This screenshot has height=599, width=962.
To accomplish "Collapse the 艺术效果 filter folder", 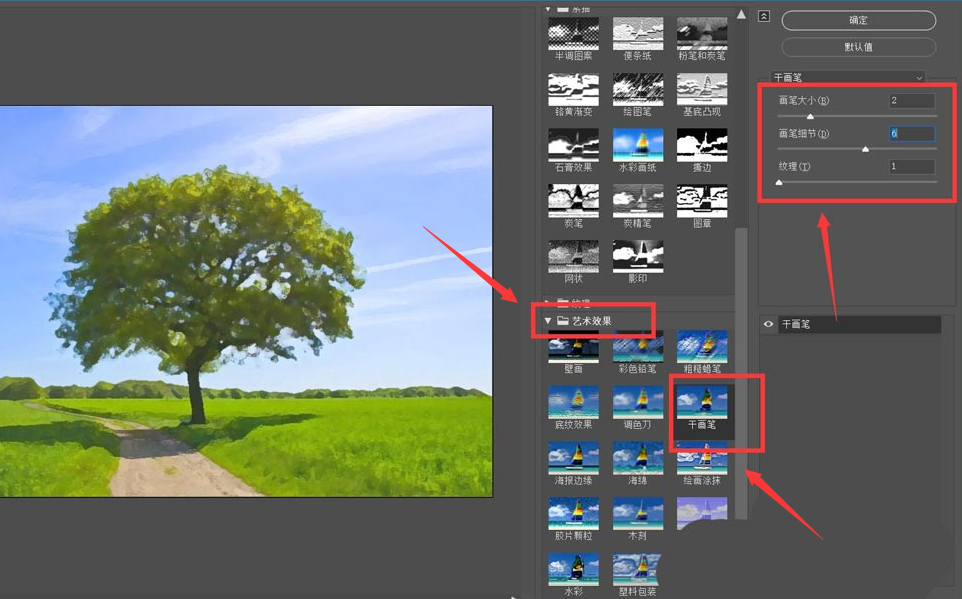I will (x=548, y=321).
